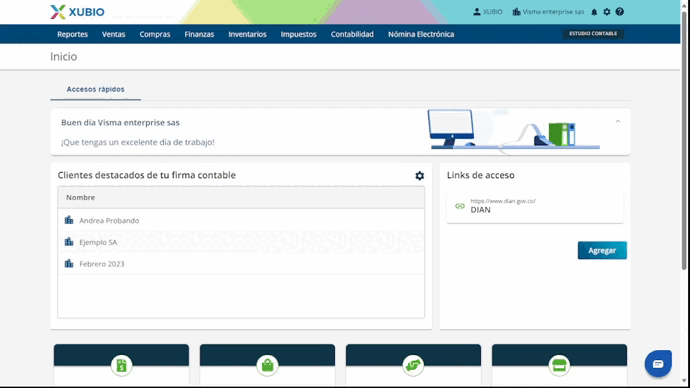The width and height of the screenshot is (690, 388).
Task: Select client Ejemplo SA
Action: click(x=241, y=242)
